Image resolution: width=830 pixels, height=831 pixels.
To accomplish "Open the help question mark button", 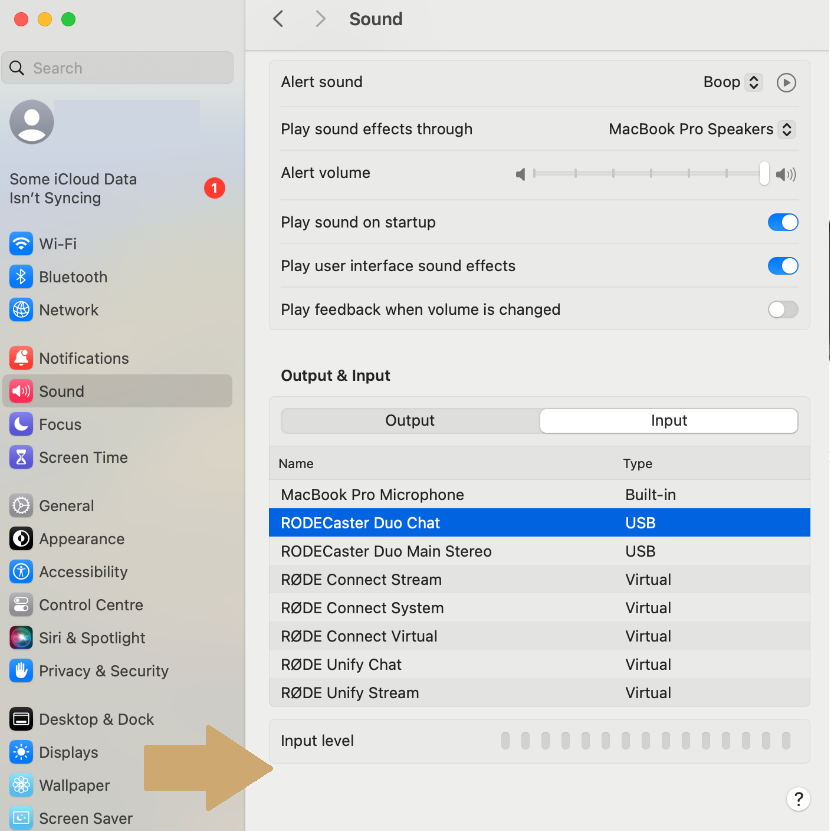I will [798, 799].
